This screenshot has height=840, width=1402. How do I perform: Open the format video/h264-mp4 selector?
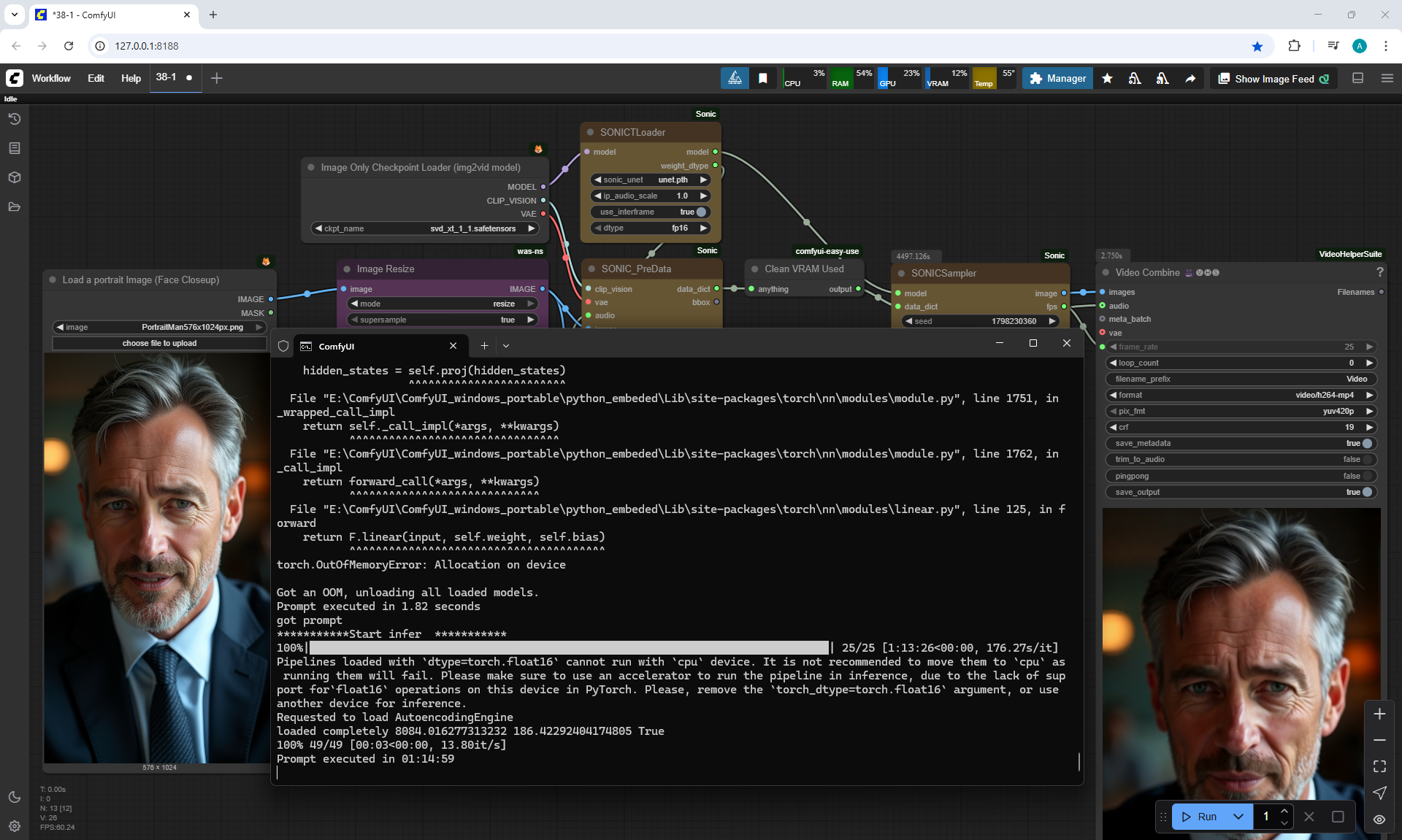[x=1241, y=395]
